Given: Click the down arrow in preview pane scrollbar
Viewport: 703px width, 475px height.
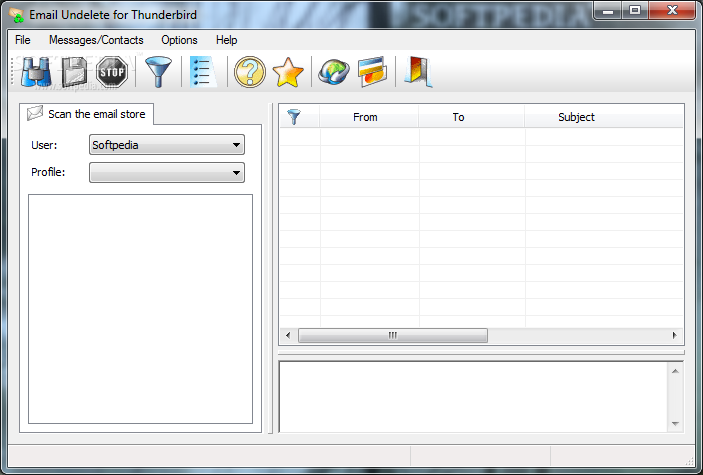Looking at the screenshot, I should (x=675, y=423).
